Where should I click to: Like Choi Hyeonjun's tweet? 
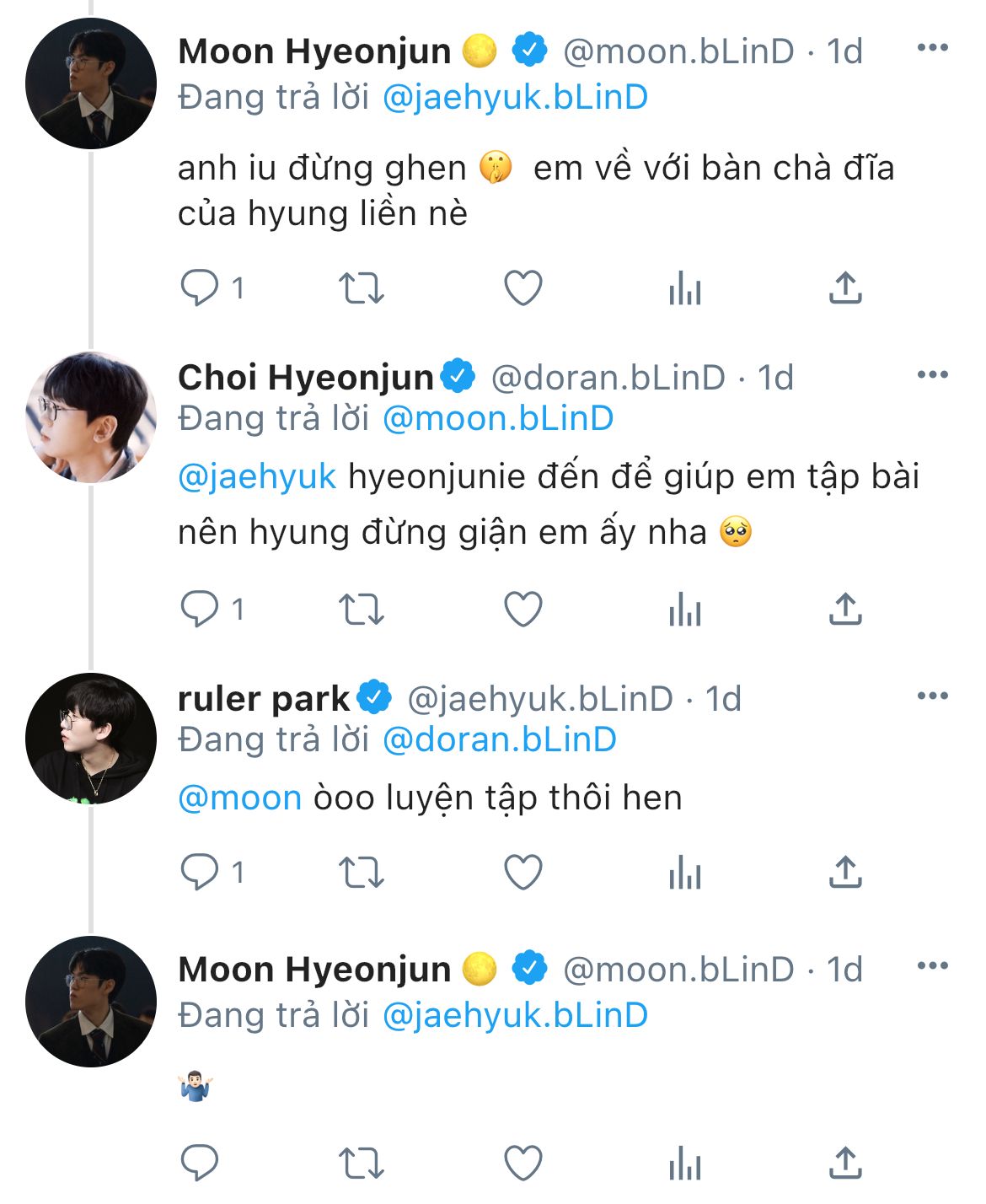point(522,609)
